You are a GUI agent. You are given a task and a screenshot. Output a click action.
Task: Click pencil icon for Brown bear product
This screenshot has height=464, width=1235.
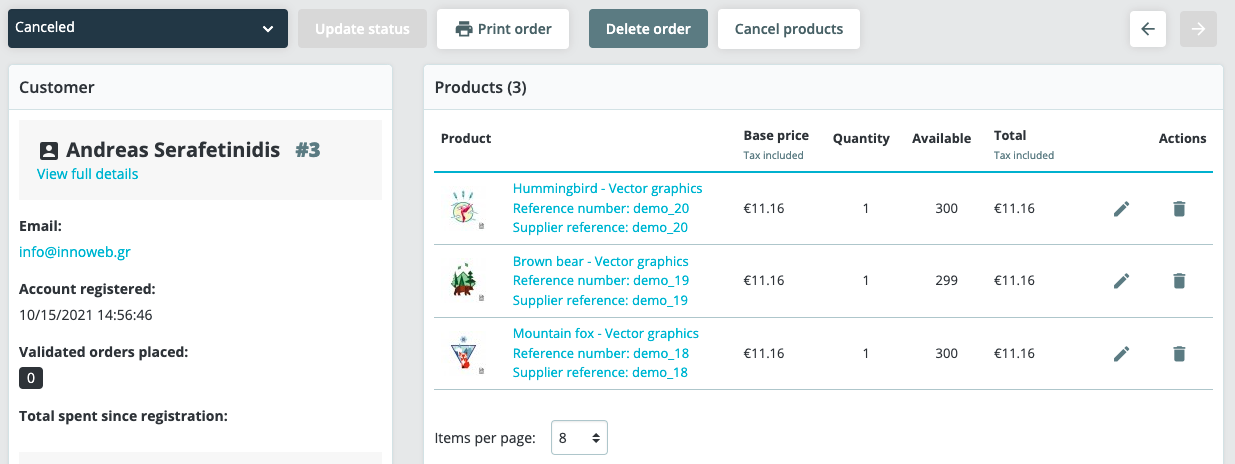coord(1121,281)
